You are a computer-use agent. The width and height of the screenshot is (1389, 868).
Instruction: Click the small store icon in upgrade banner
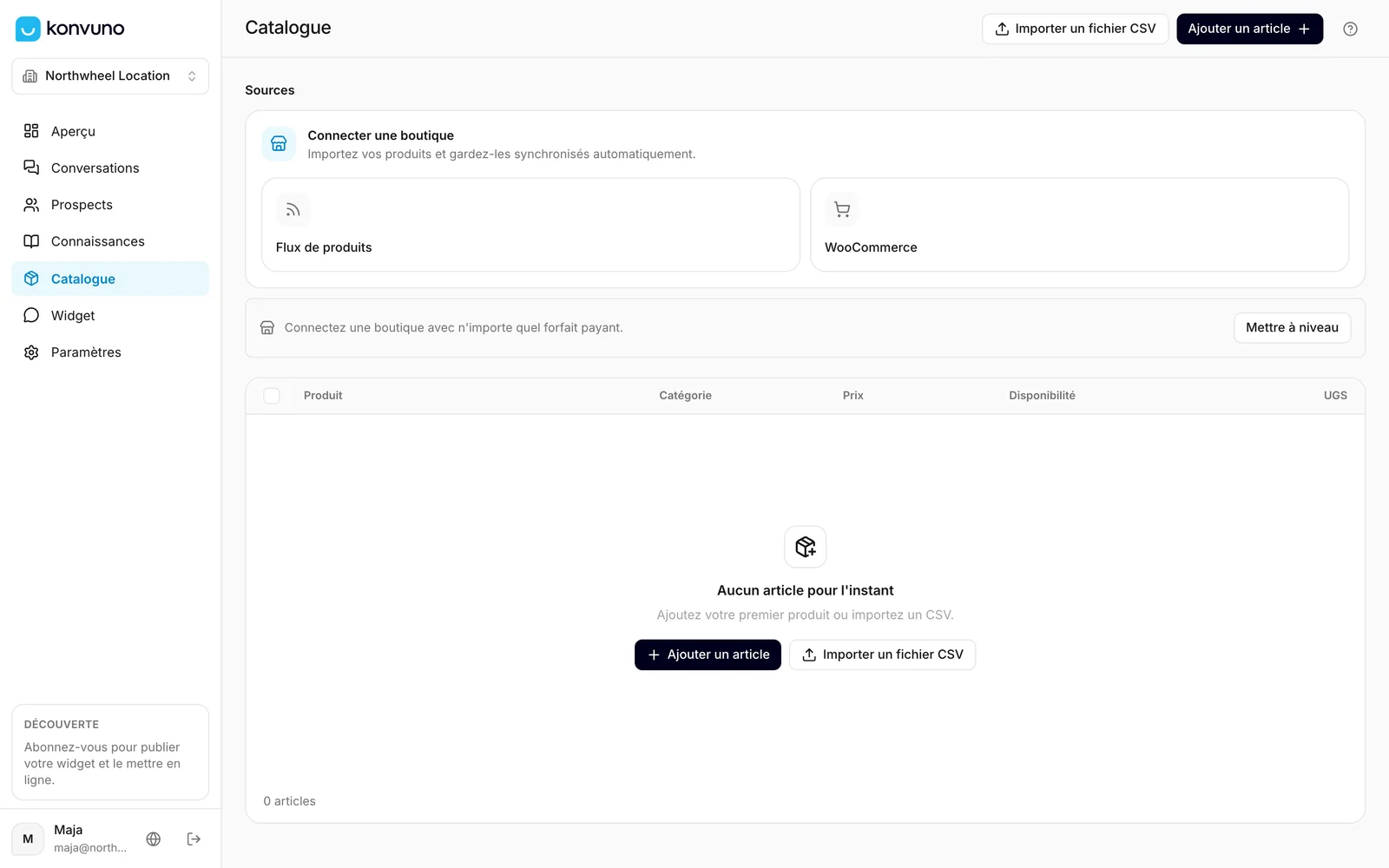(267, 328)
